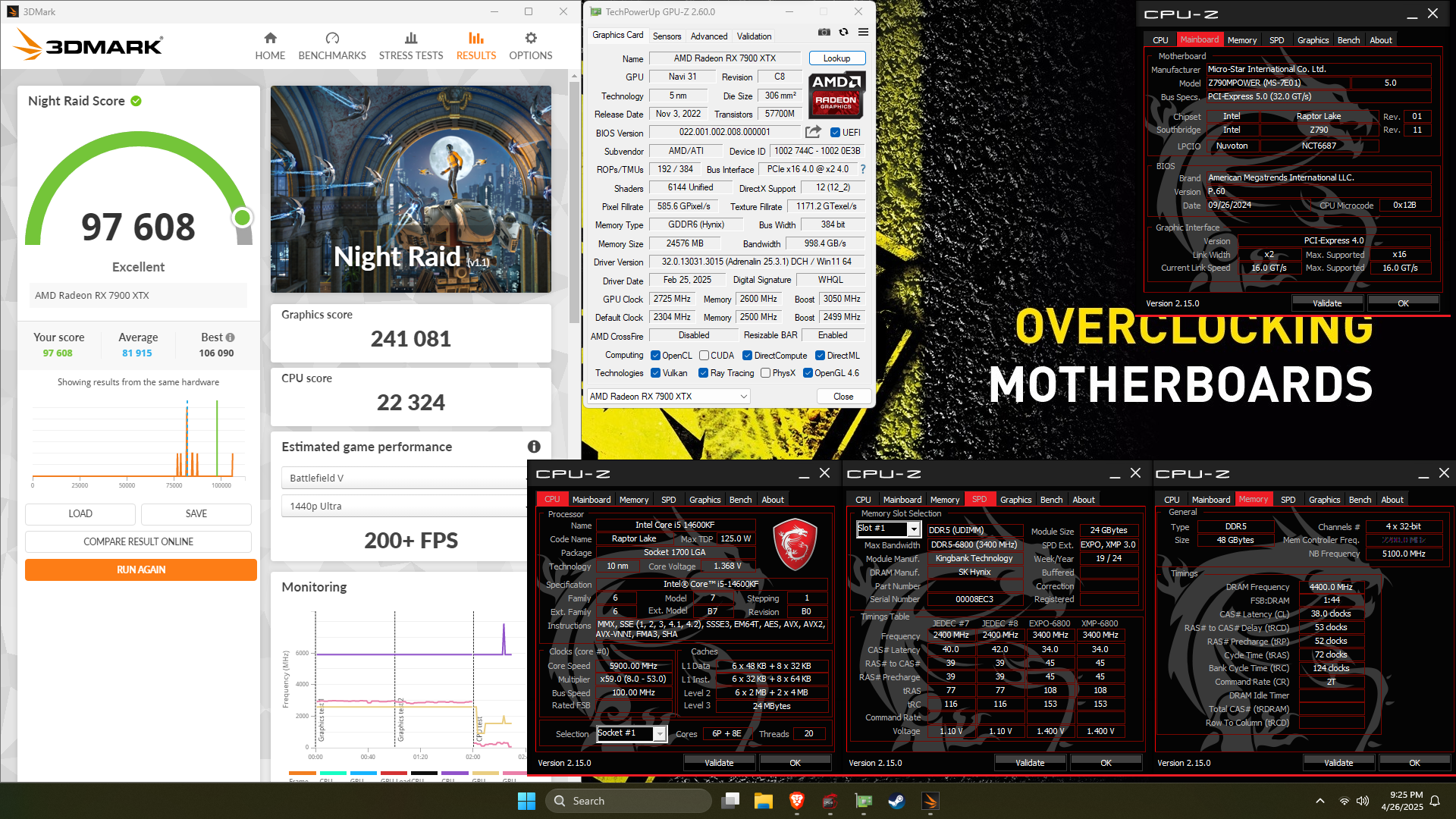This screenshot has width=1456, height=819.
Task: Open Brave browser from taskbar
Action: [x=797, y=801]
